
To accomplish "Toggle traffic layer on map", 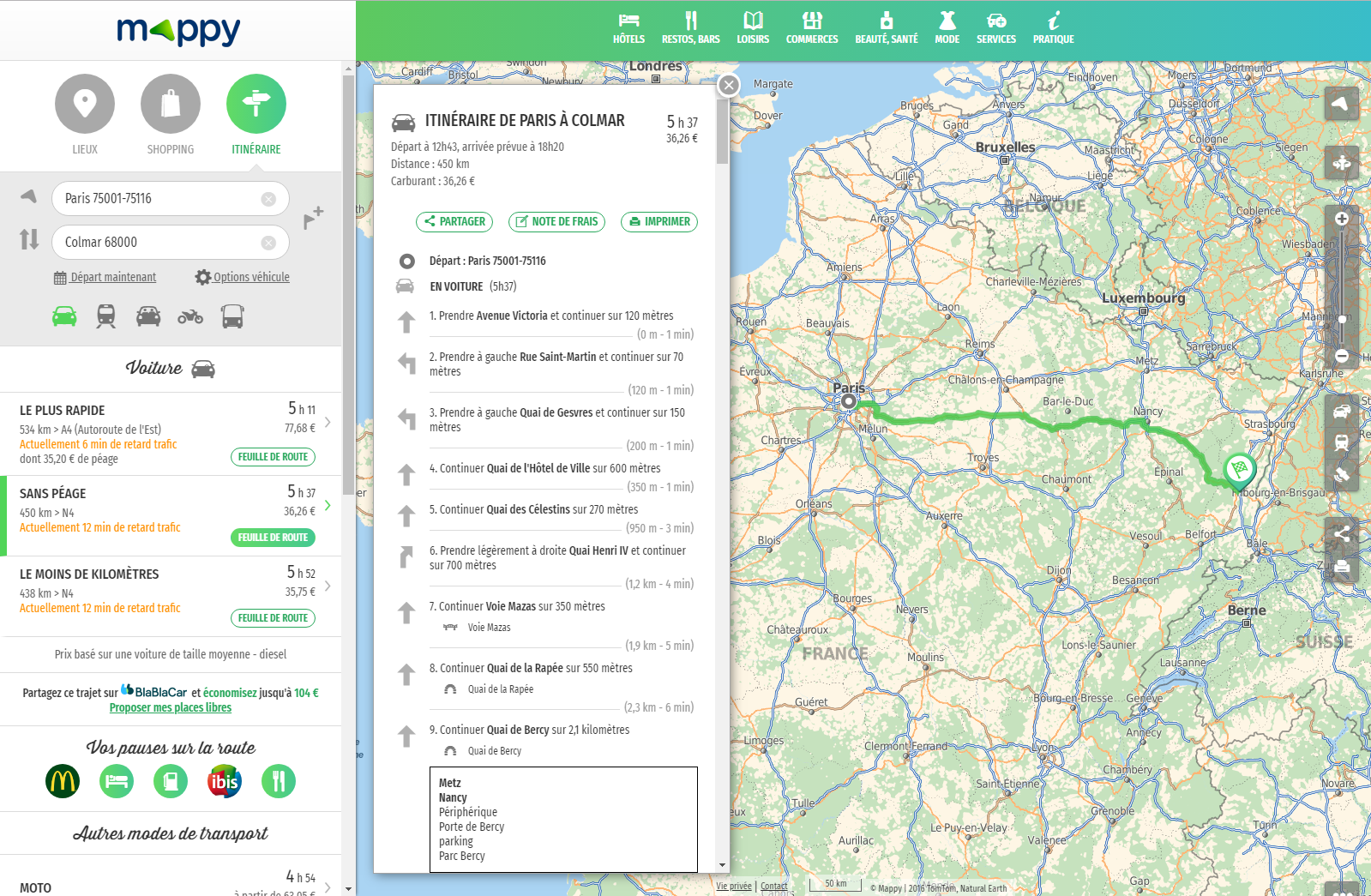I will (x=1342, y=411).
